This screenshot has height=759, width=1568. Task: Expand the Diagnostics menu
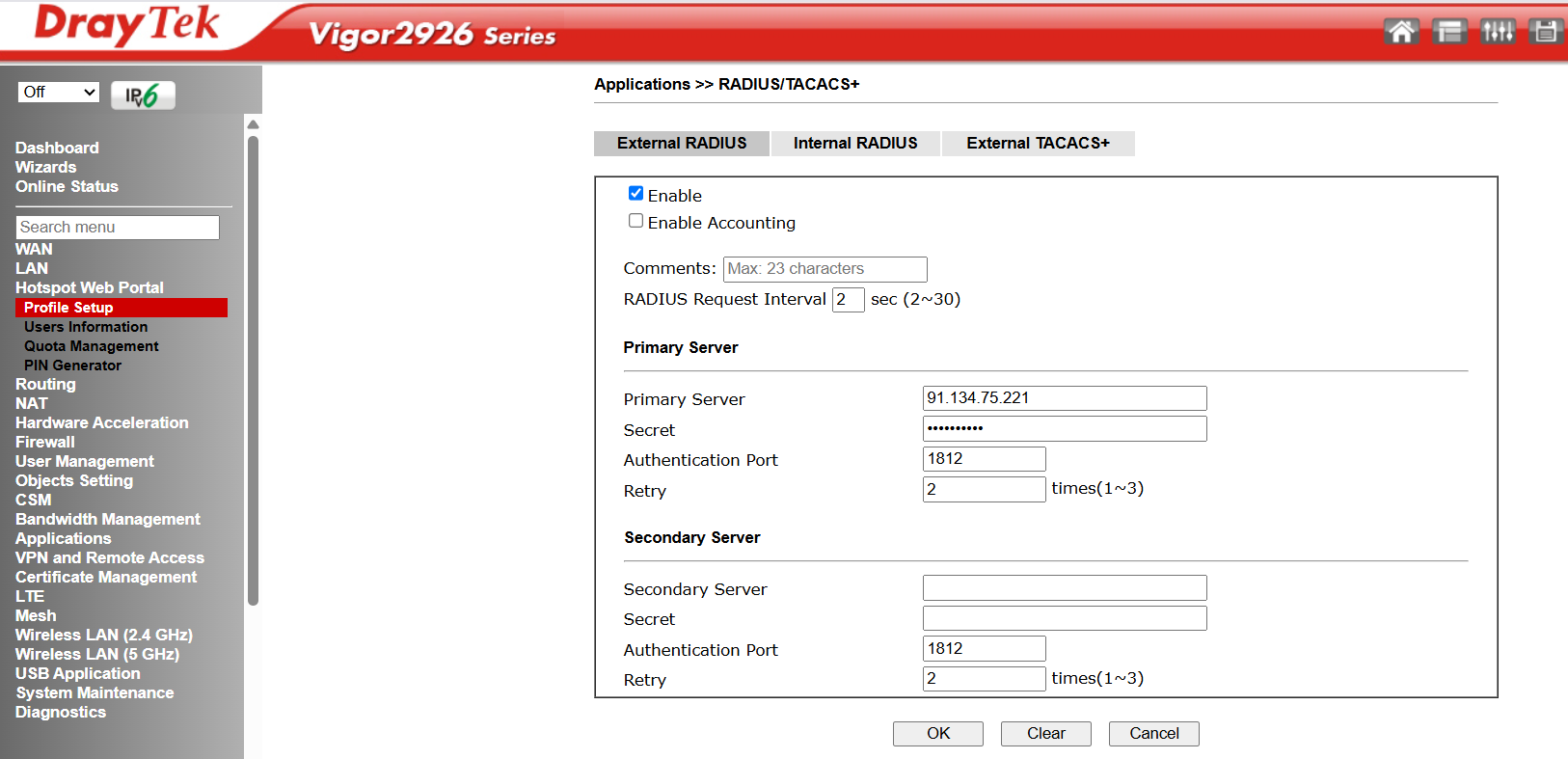[x=61, y=712]
